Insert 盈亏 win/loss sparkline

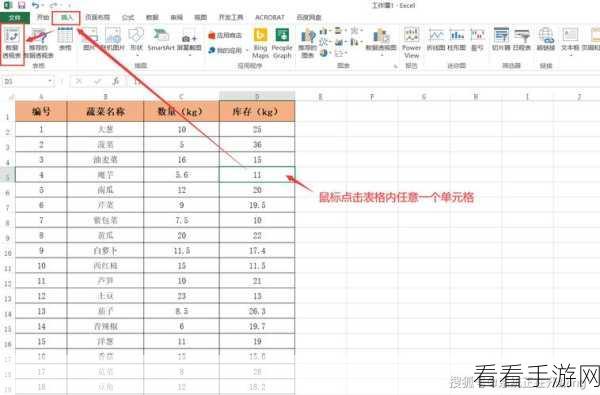point(477,39)
